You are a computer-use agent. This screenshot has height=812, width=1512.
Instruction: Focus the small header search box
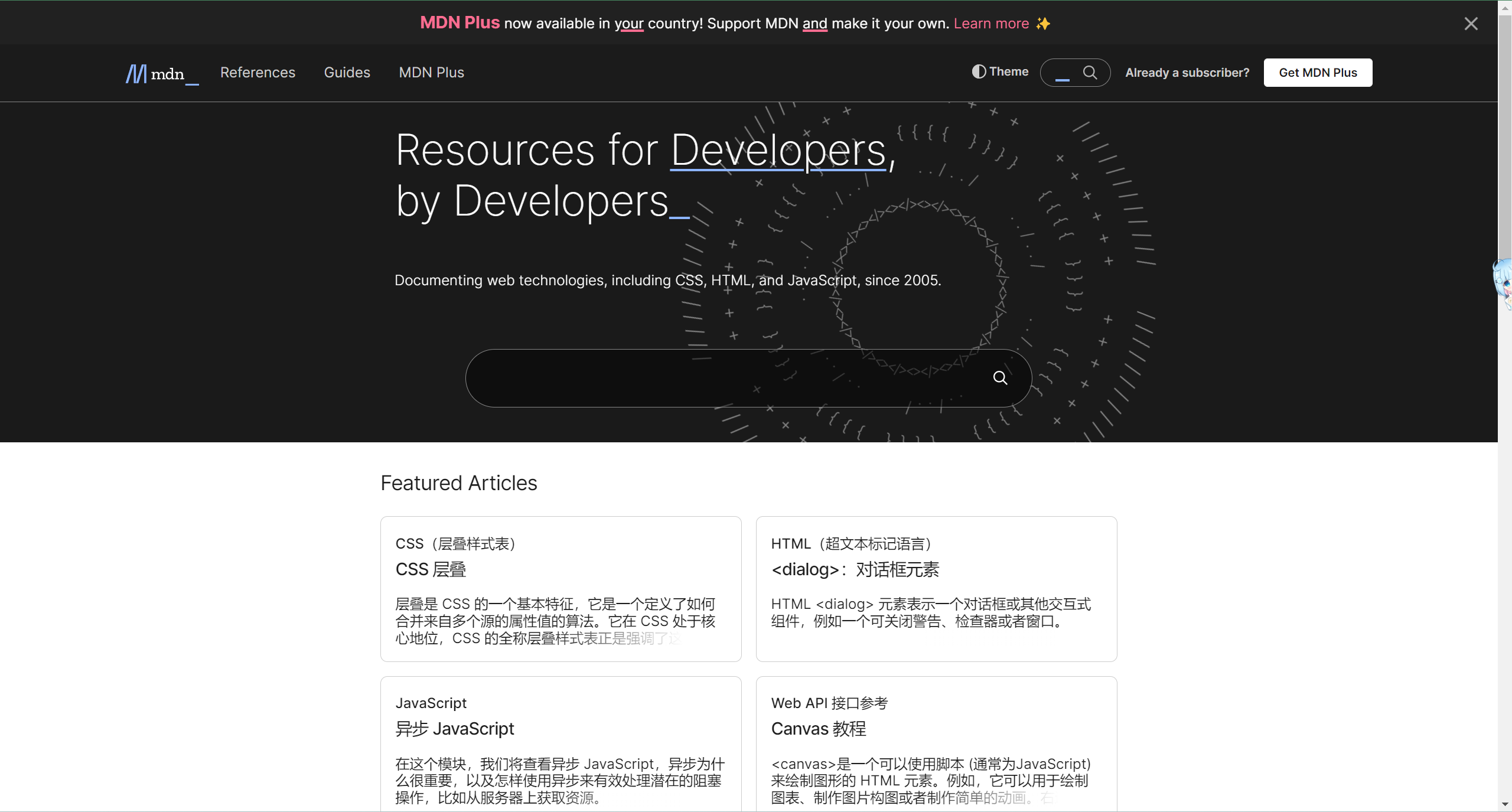point(1062,73)
